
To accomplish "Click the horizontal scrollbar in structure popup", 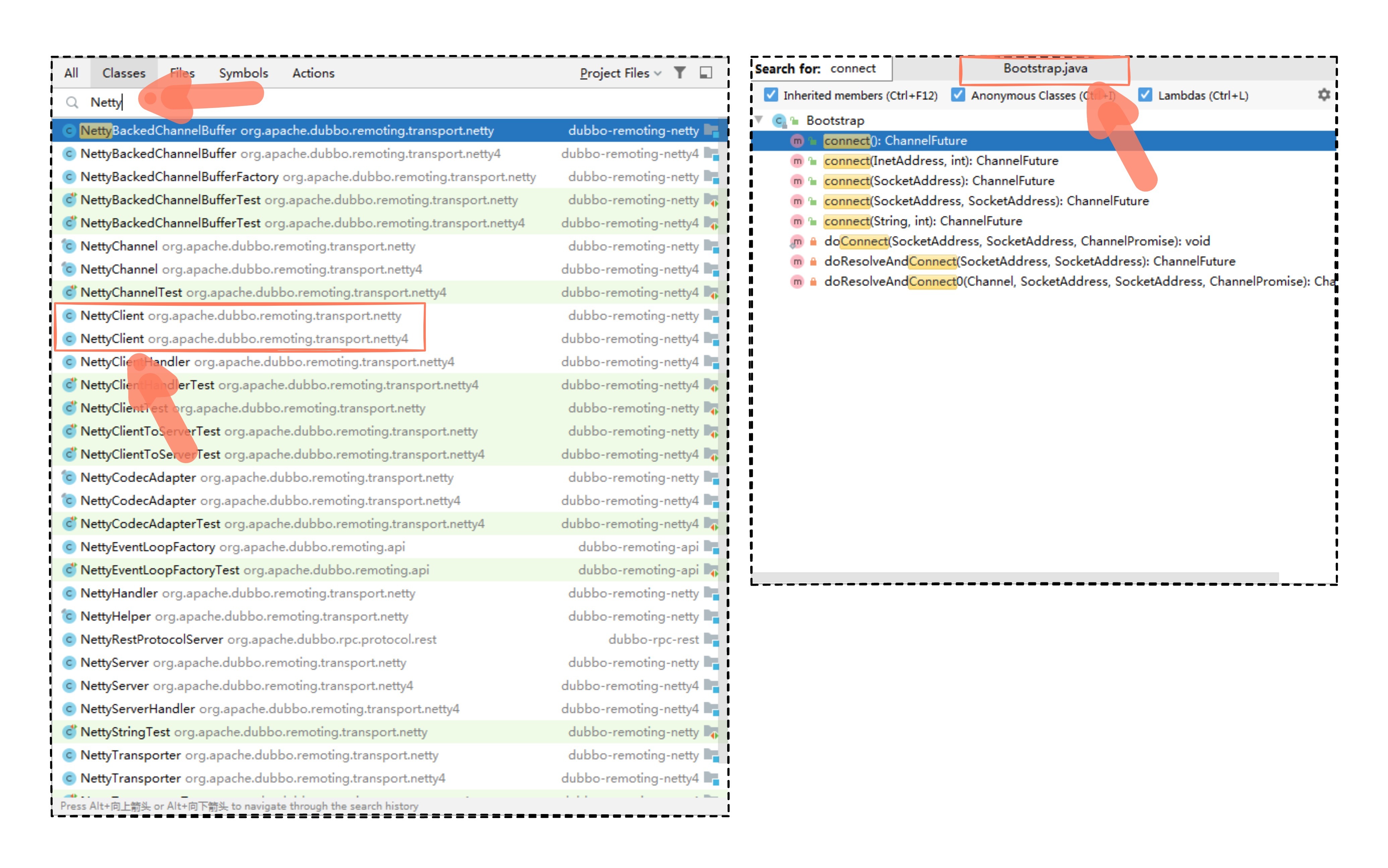I will [1015, 576].
